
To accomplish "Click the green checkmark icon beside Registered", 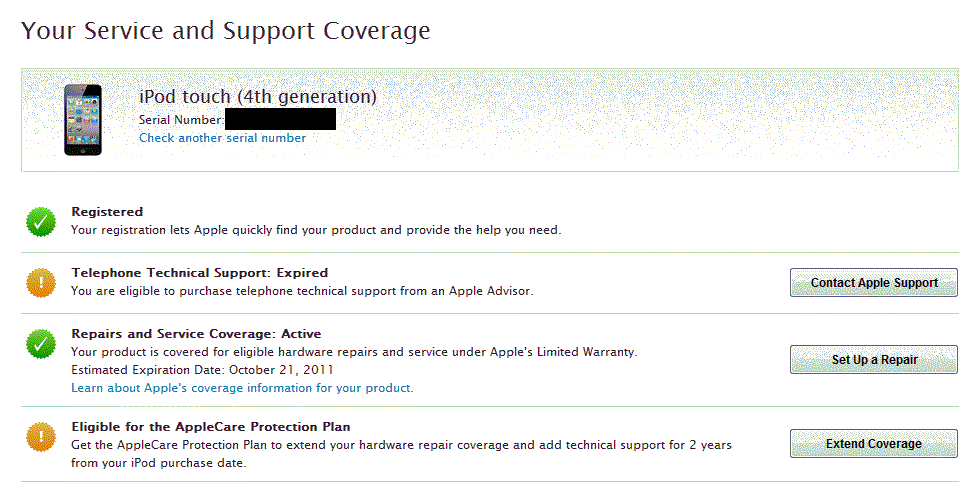I will tap(41, 221).
